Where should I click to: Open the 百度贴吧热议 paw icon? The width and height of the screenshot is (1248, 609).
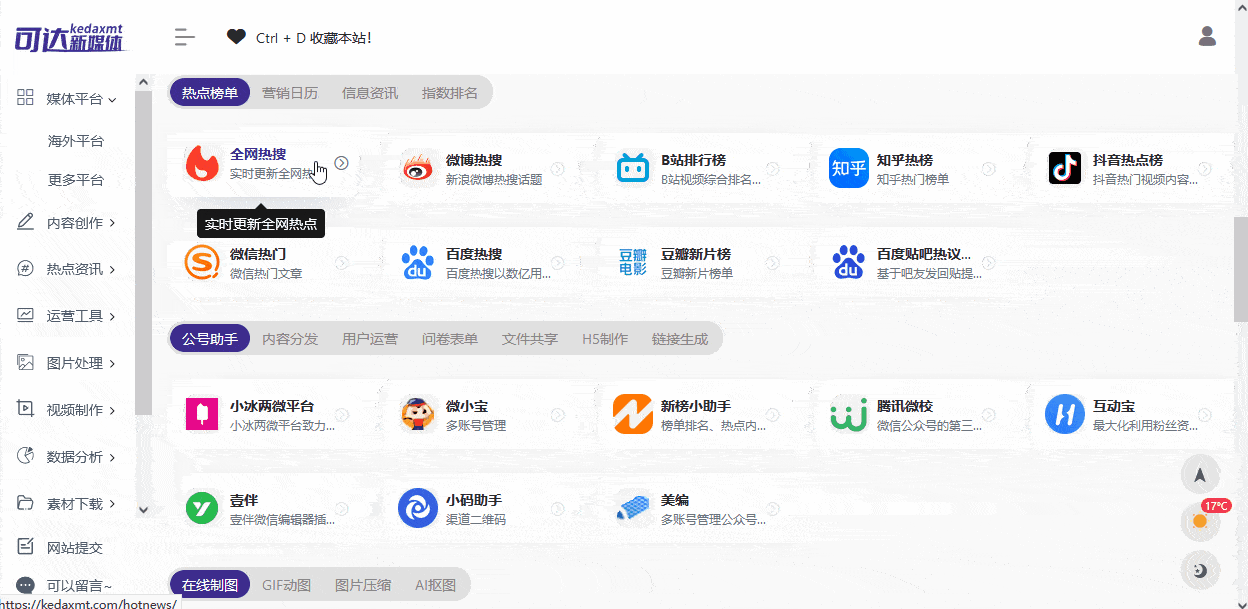tap(849, 263)
